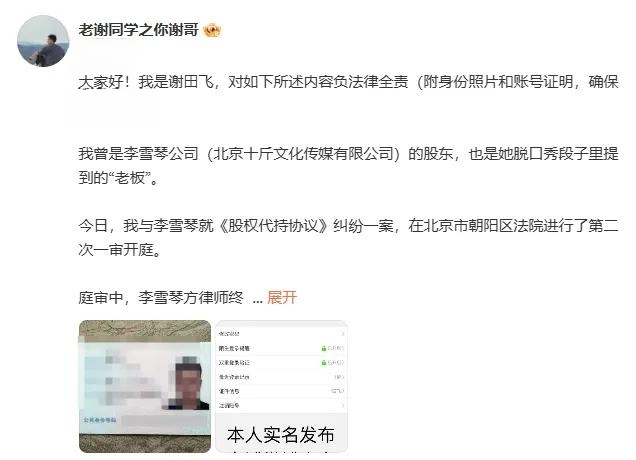Click the 北京十斤文化传媒有限公司 company name
This screenshot has width=636, height=460.
[303, 154]
